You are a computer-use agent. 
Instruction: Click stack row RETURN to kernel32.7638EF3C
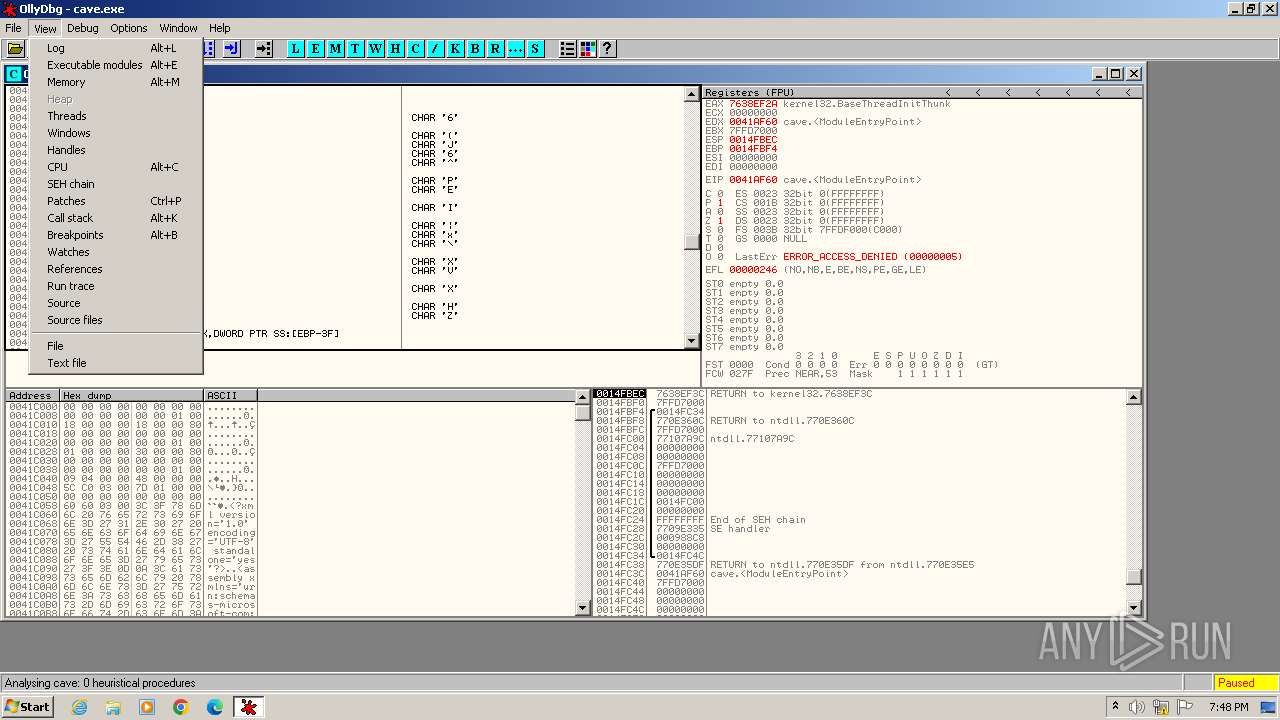click(x=791, y=394)
